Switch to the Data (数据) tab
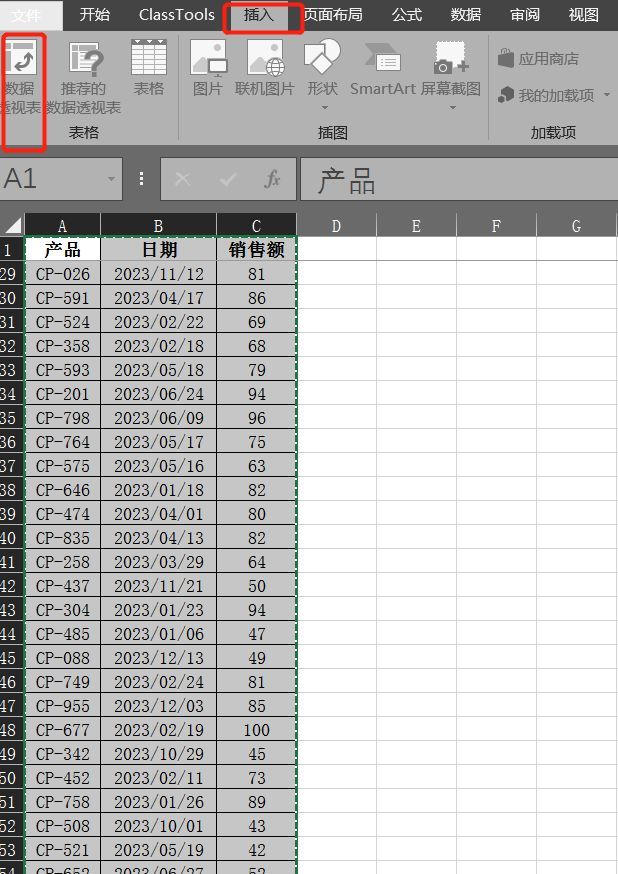618x874 pixels. click(466, 14)
